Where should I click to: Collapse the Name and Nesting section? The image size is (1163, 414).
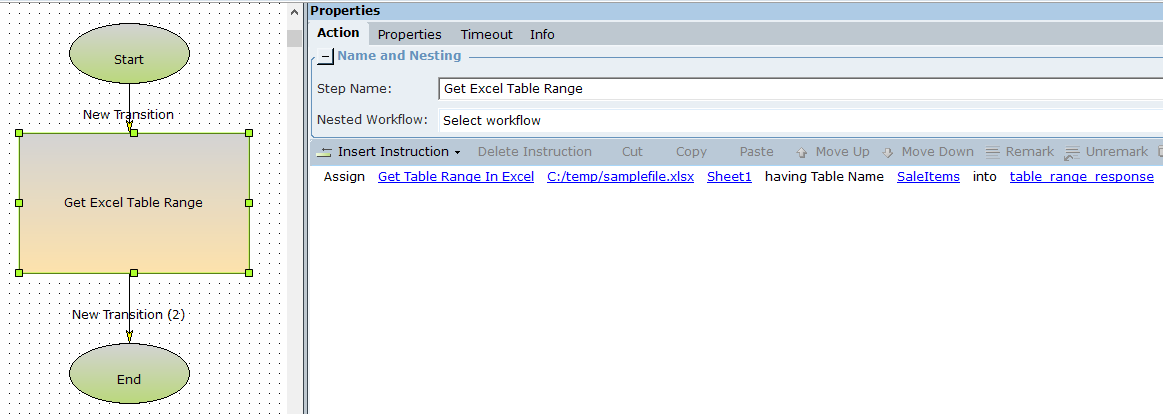pos(326,57)
